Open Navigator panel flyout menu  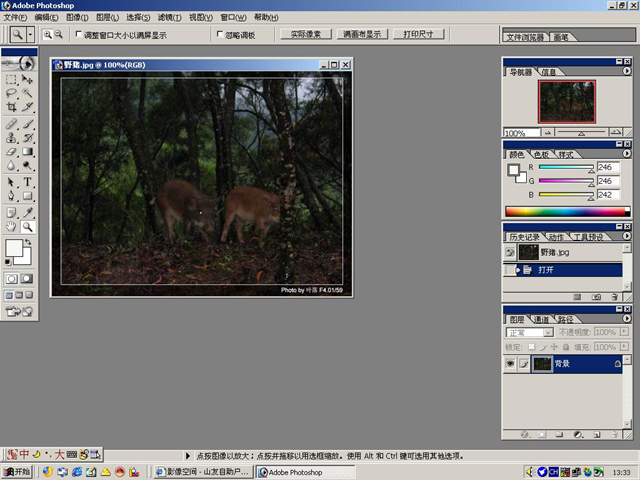point(627,71)
